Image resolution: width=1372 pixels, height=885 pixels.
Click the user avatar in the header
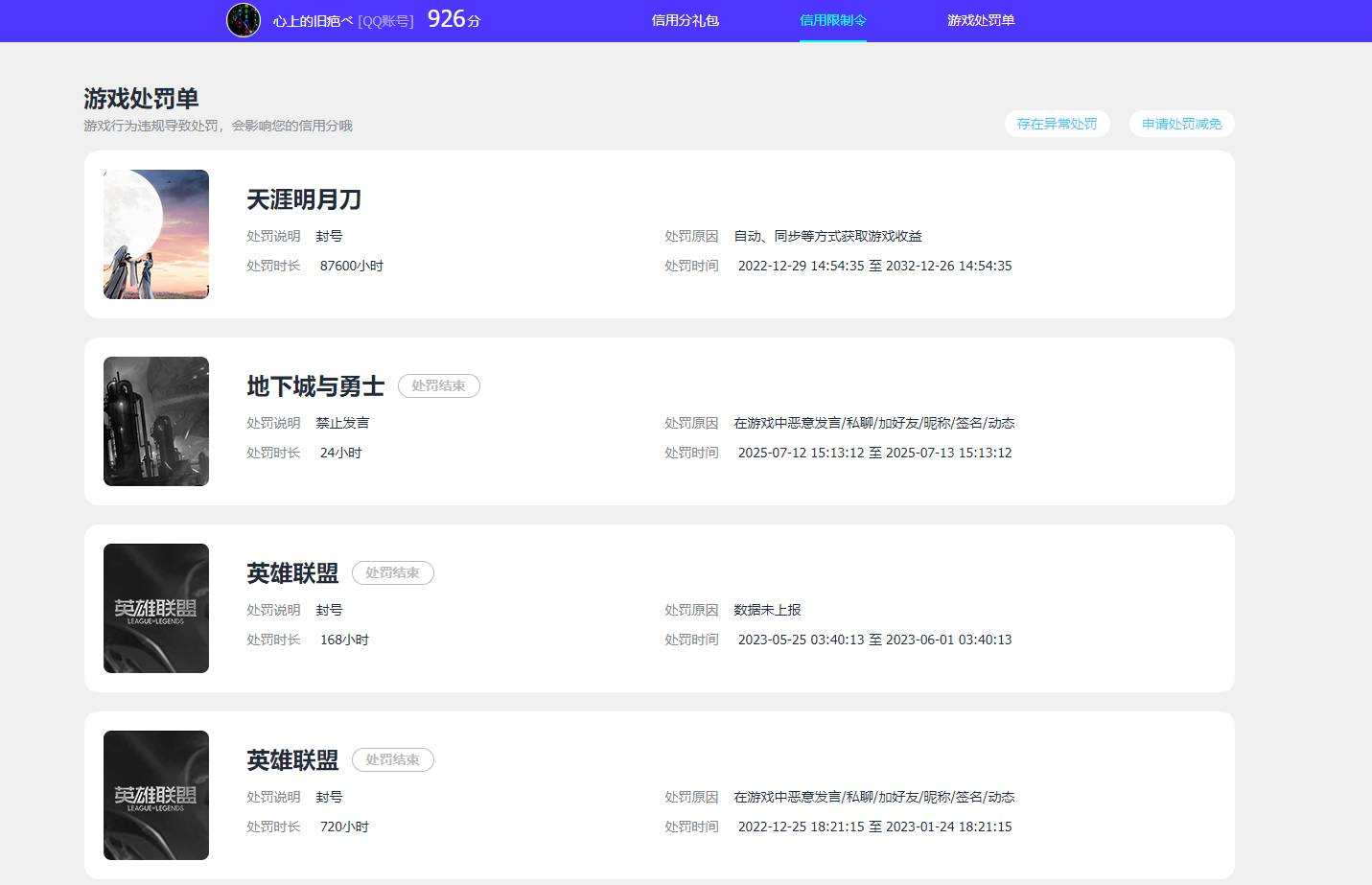click(x=244, y=20)
